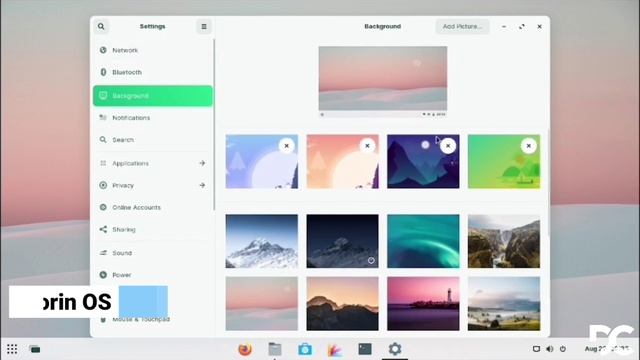
Task: Click the Search magnifier sidebar icon
Action: point(103,140)
